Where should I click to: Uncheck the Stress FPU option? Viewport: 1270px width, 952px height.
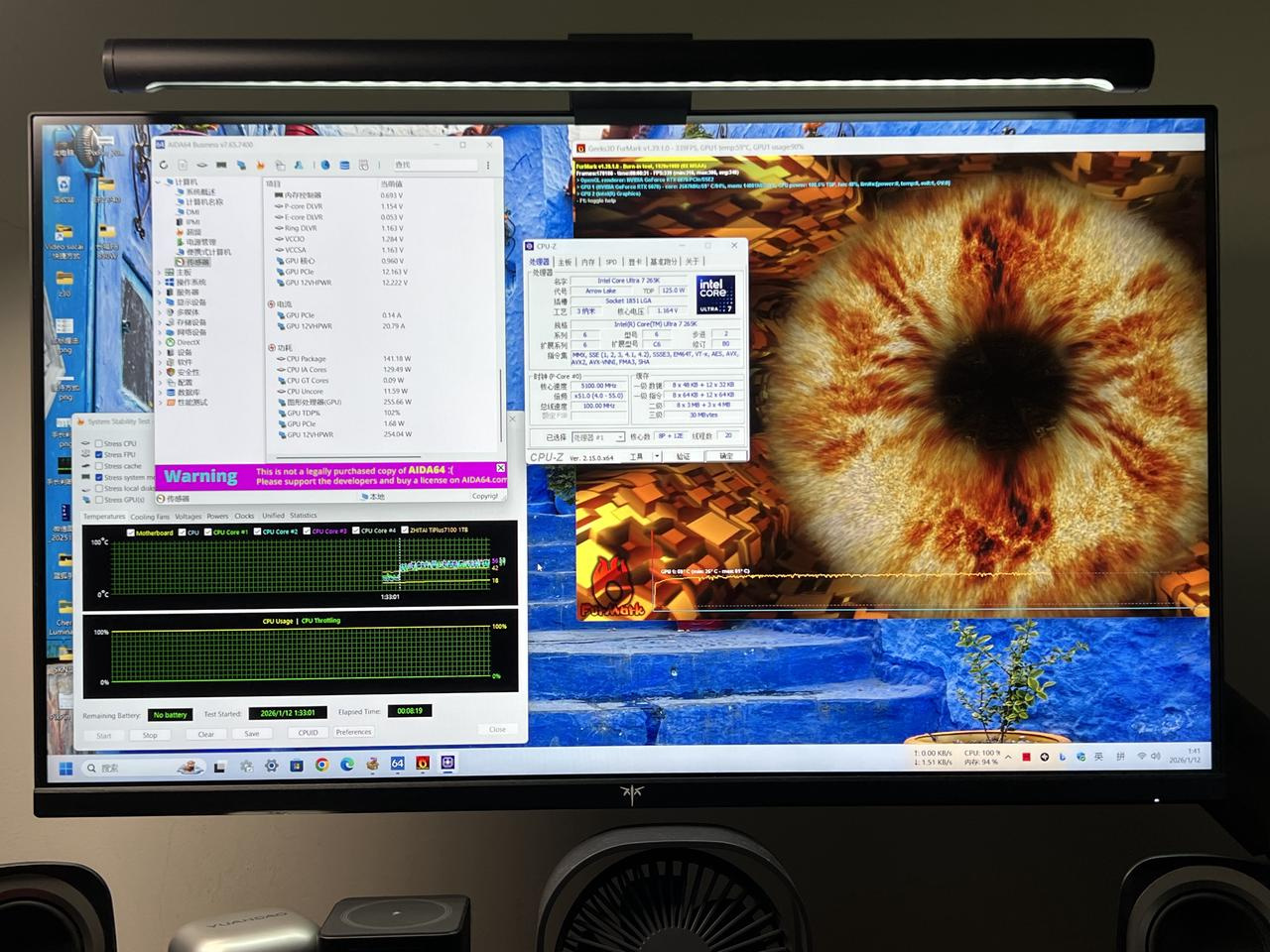pyautogui.click(x=99, y=454)
